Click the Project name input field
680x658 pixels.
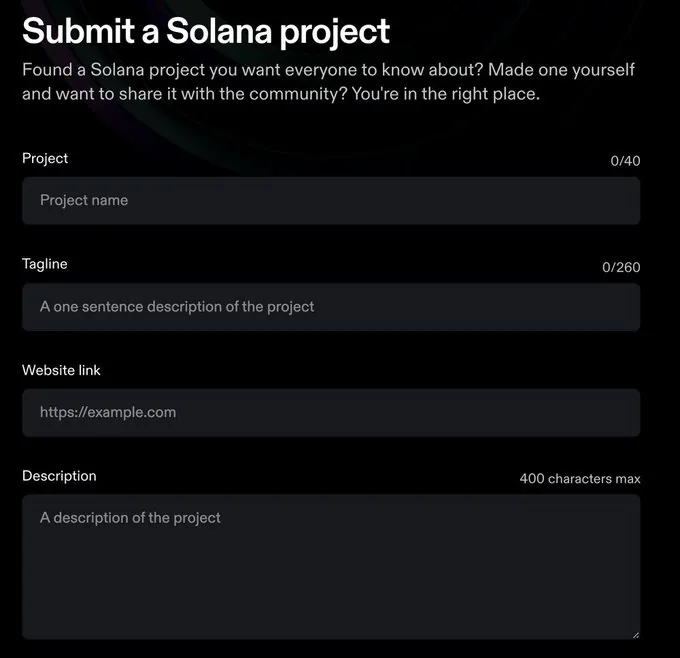point(330,200)
